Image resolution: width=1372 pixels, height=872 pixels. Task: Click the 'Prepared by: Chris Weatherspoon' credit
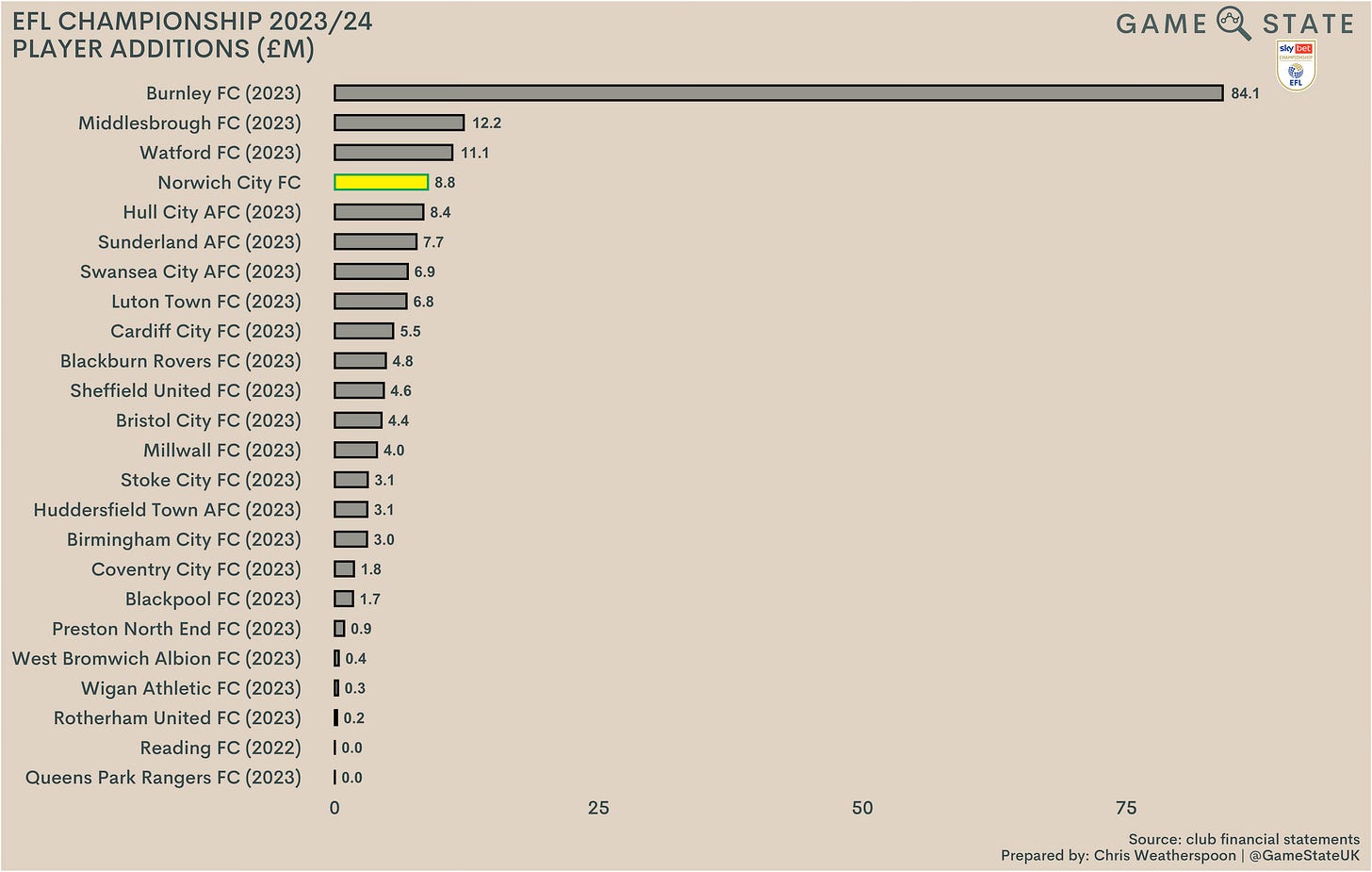1118,856
